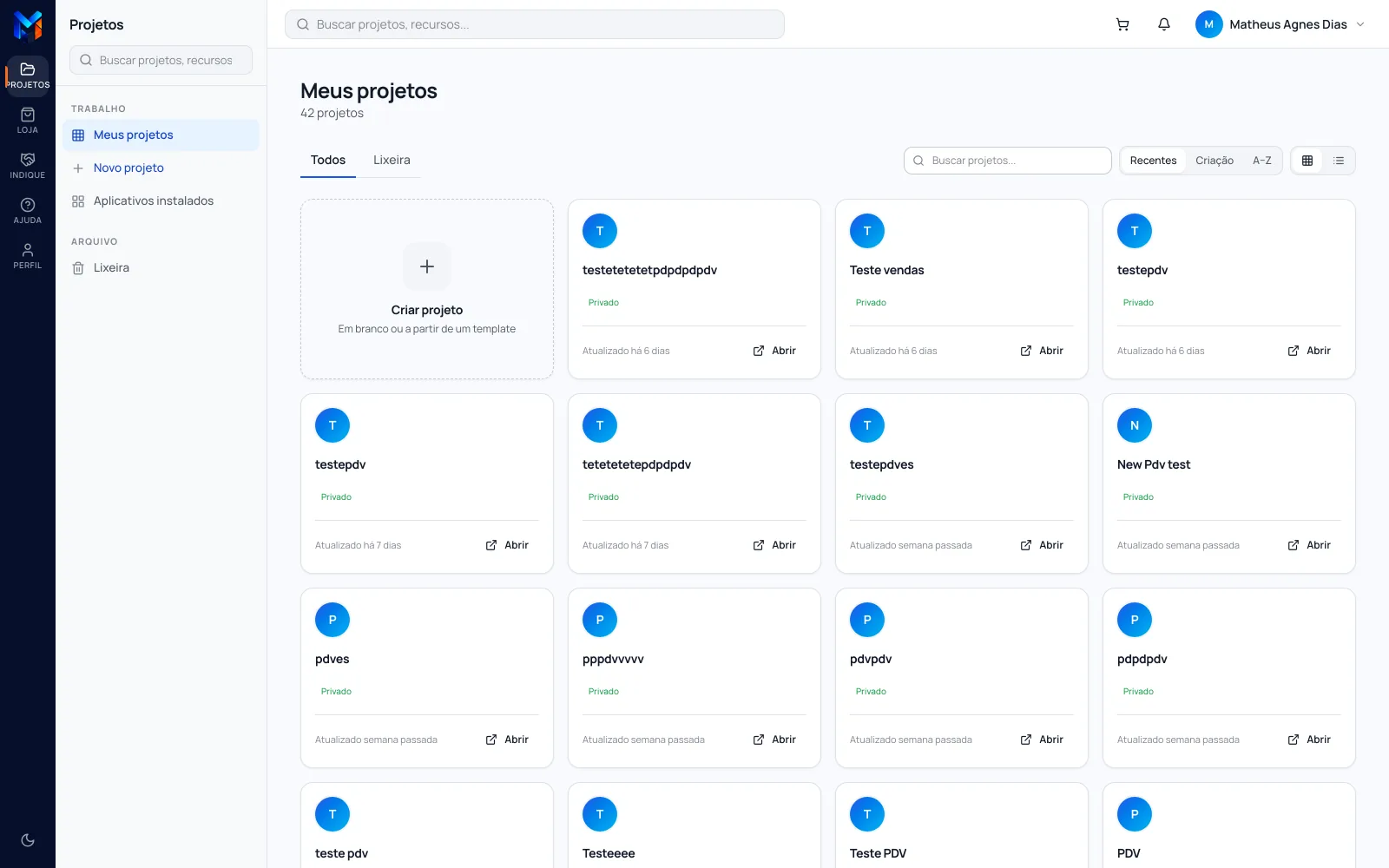Open the Loja store icon
The image size is (1389, 868).
28,121
